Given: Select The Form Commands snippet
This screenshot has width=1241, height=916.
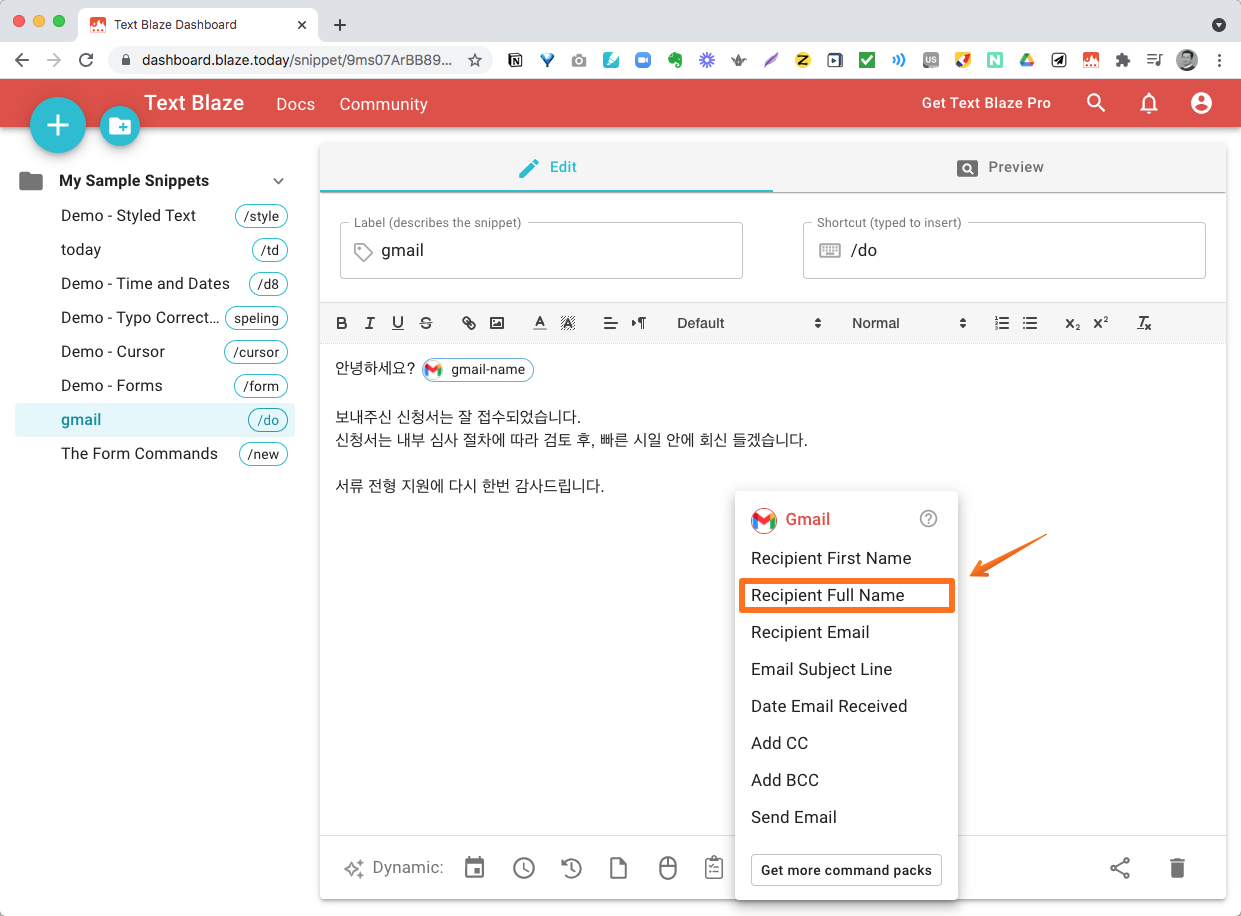Looking at the screenshot, I should pyautogui.click(x=155, y=454).
